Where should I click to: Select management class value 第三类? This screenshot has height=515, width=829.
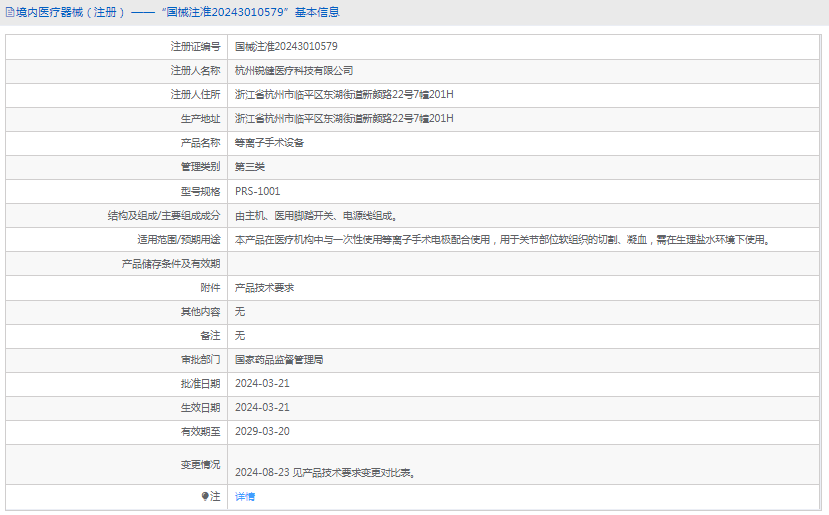[x=250, y=167]
